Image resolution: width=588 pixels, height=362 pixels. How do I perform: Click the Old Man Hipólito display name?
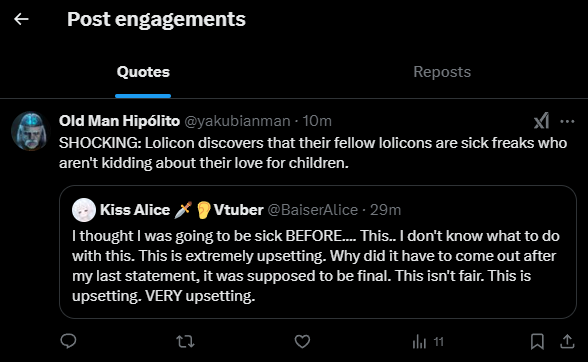[119, 121]
